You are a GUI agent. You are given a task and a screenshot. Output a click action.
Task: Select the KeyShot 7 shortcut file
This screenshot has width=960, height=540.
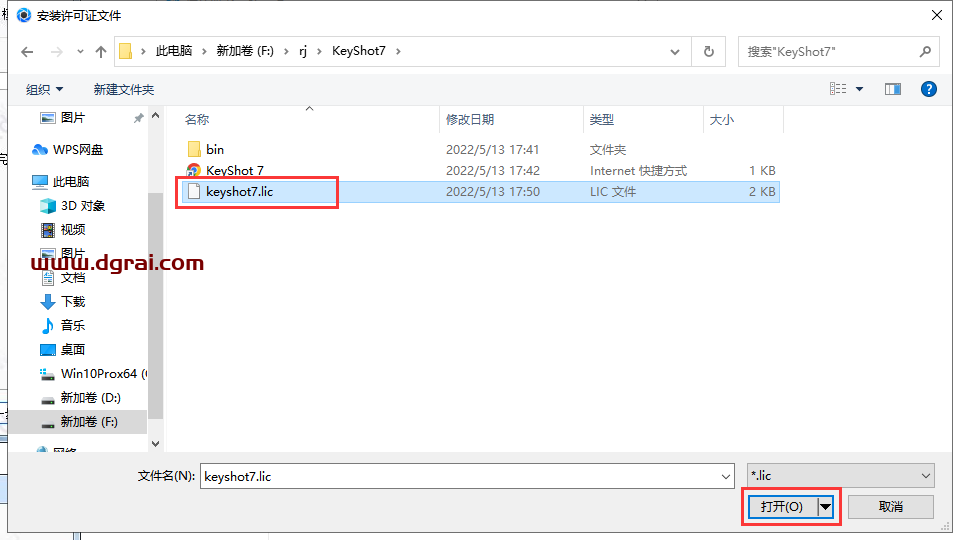(x=234, y=170)
